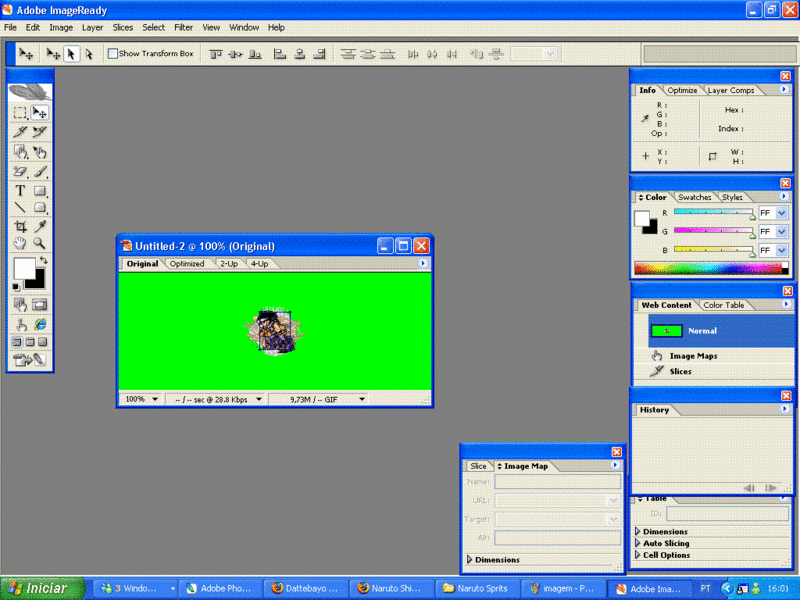Select the Eyedropper tool

(x=39, y=226)
